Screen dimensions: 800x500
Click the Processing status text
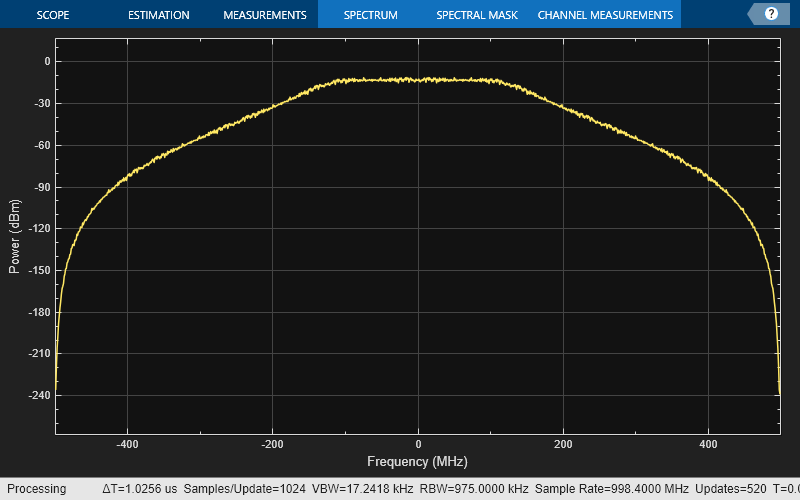(37, 489)
